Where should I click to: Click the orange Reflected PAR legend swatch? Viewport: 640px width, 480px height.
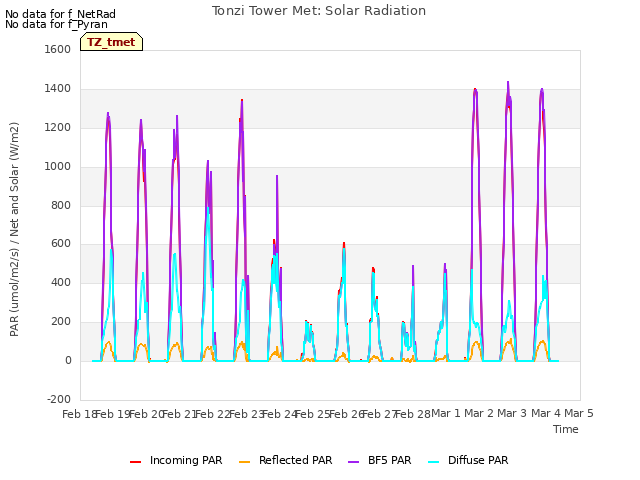(244, 462)
